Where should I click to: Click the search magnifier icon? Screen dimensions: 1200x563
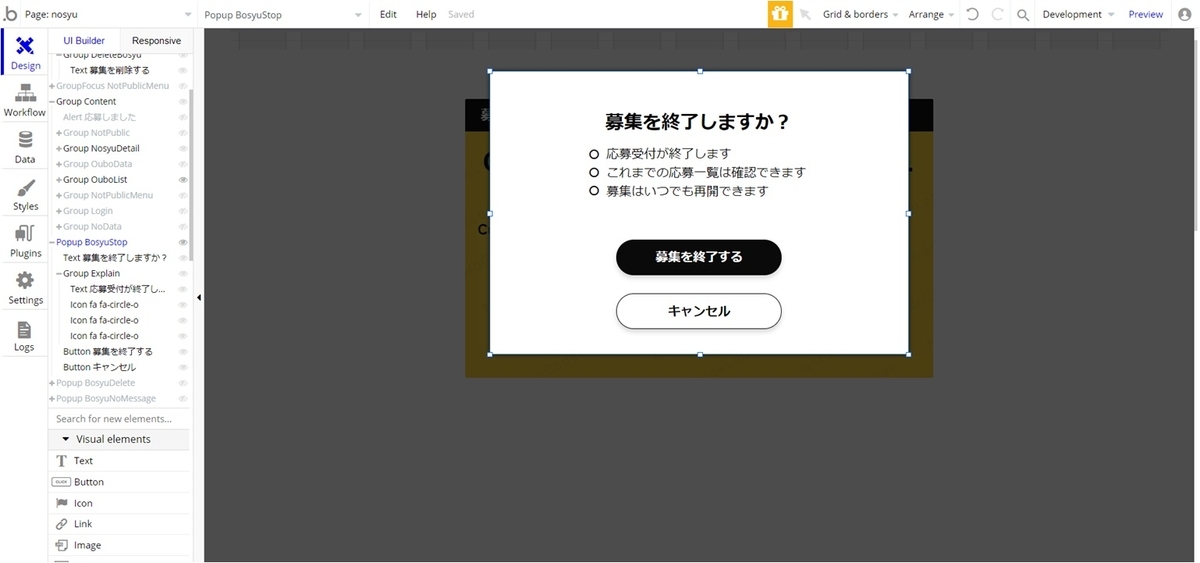[1023, 15]
